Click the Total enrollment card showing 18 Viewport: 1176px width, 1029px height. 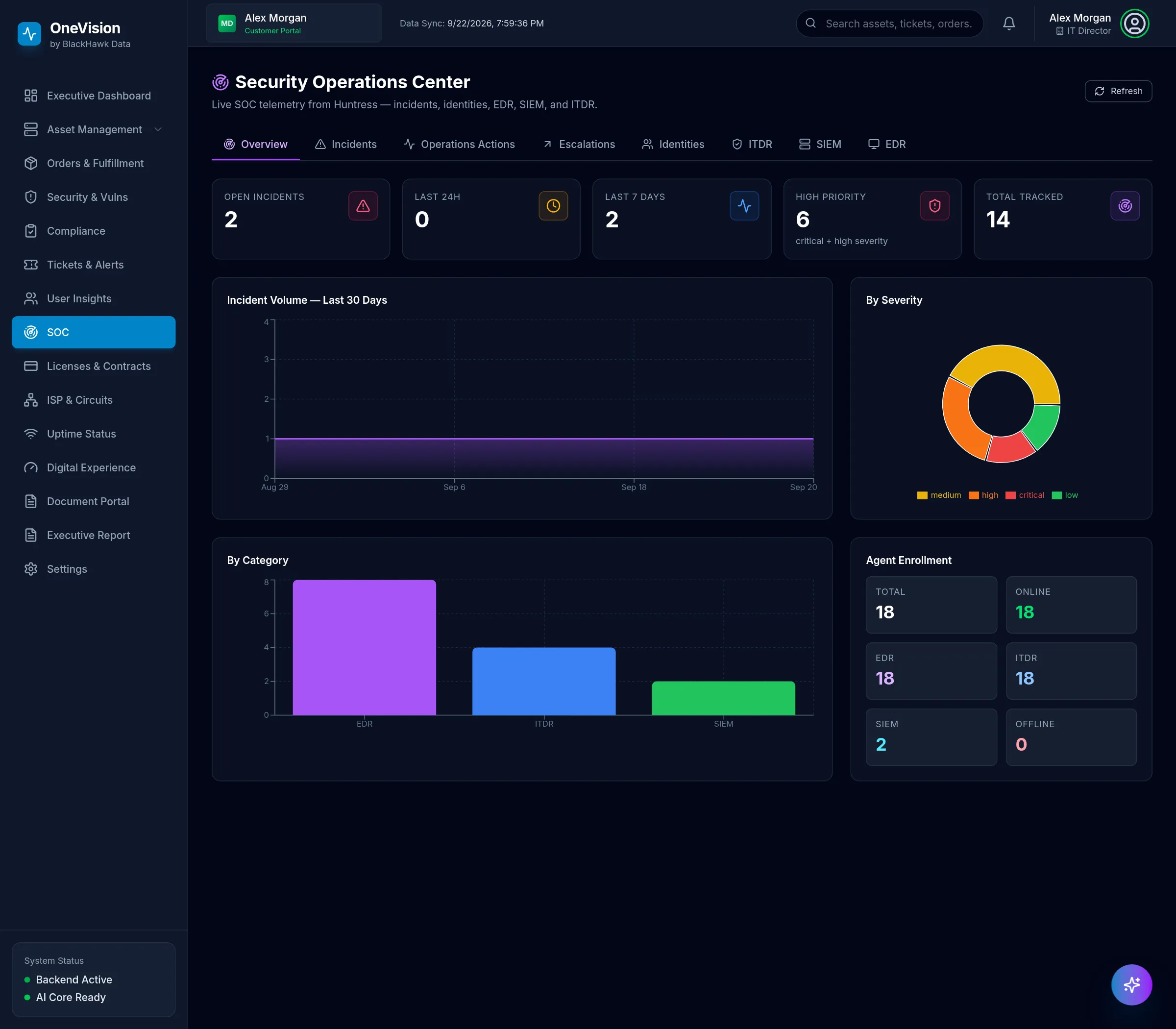pos(931,605)
